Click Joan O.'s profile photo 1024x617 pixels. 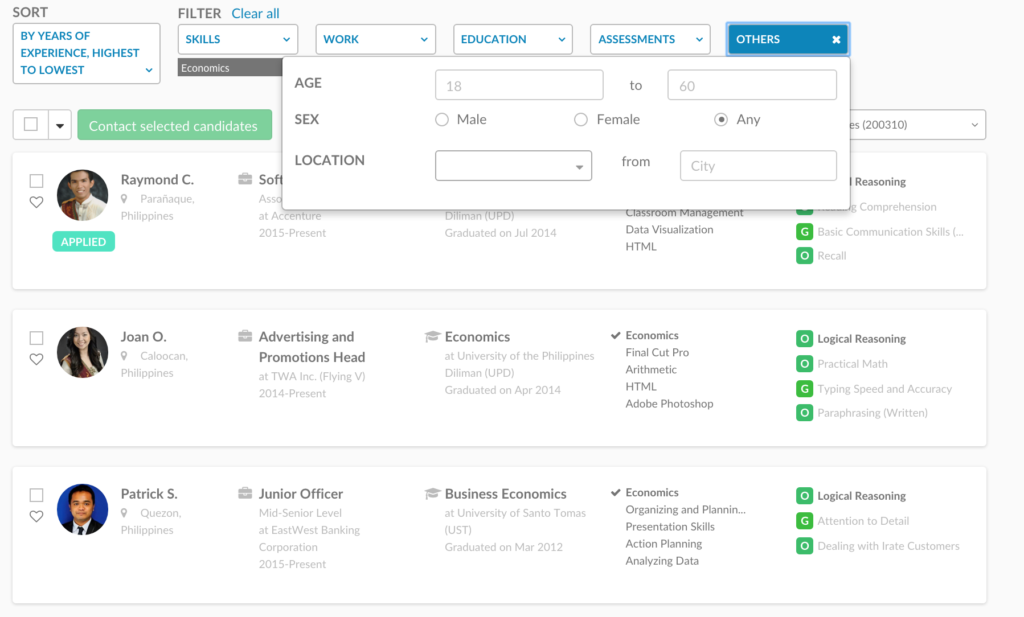(x=82, y=352)
